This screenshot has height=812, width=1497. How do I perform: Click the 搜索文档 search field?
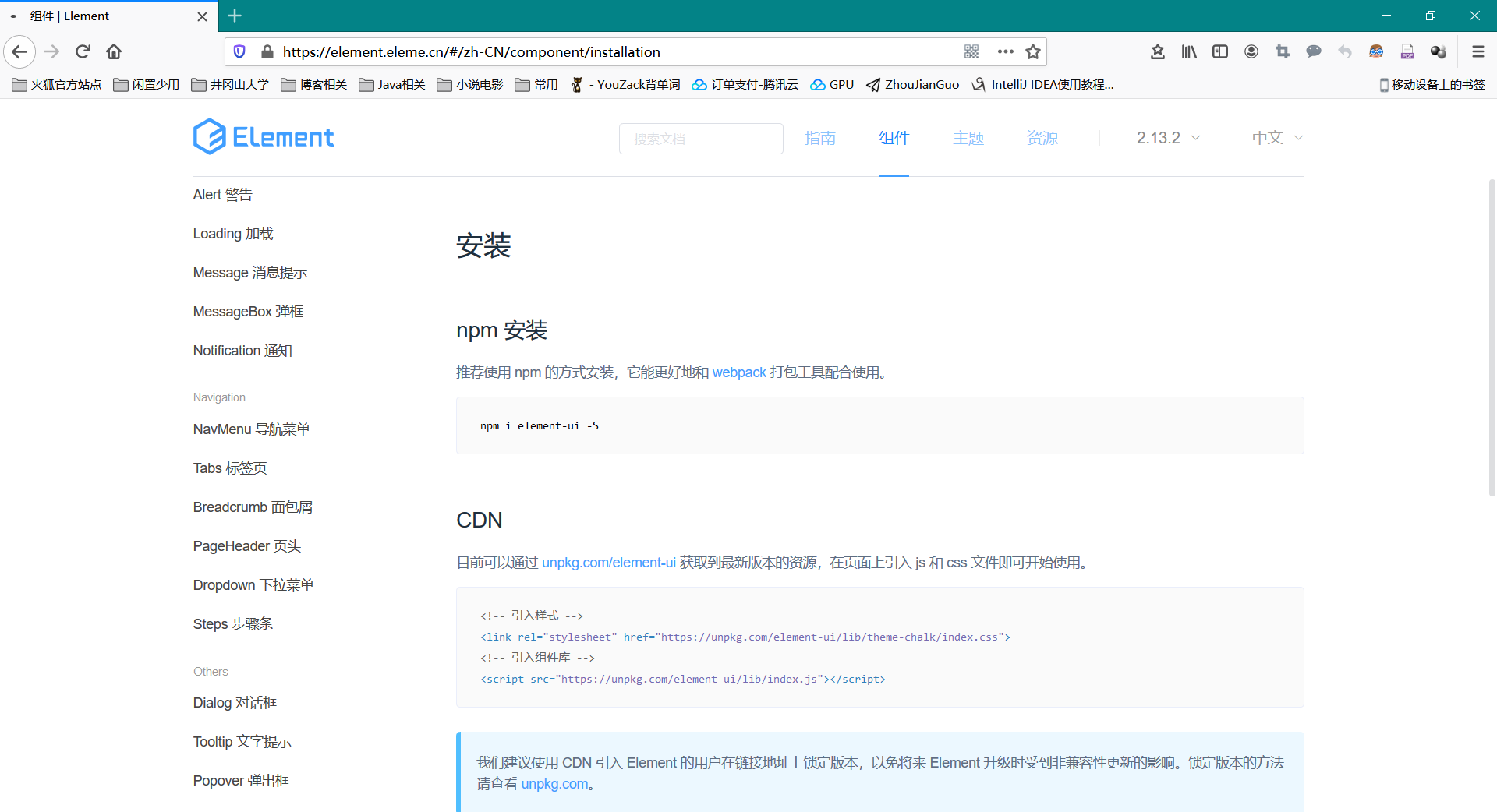[700, 139]
